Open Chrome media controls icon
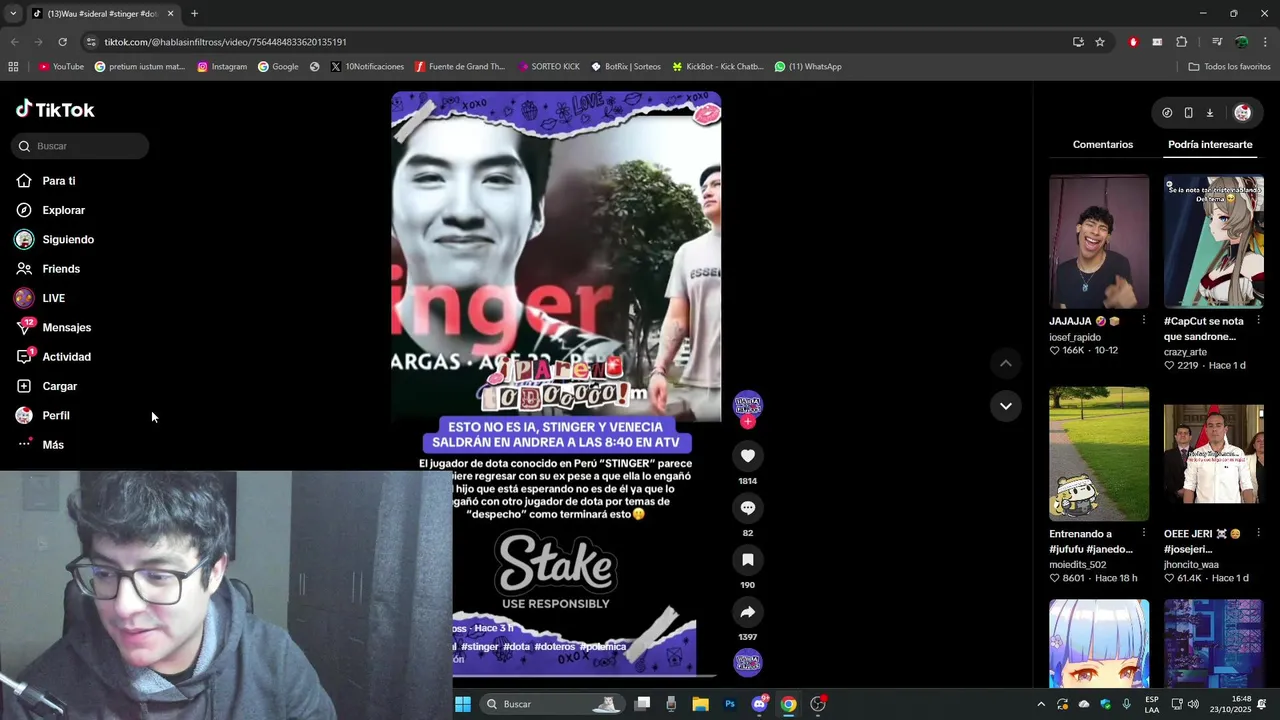1280x720 pixels. click(1217, 42)
